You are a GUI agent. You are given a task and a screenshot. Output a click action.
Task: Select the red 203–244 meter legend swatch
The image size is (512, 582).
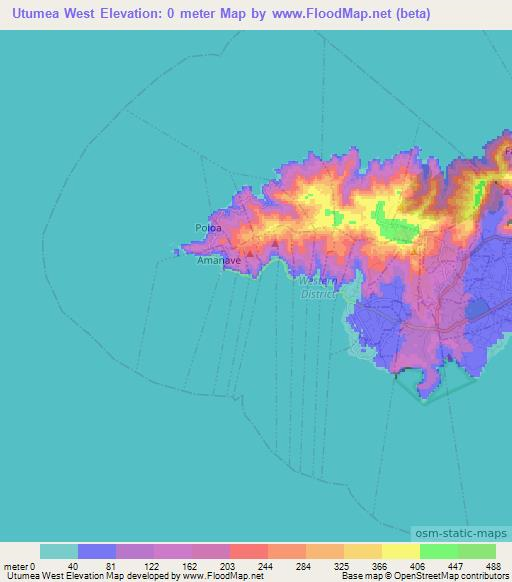pyautogui.click(x=249, y=552)
